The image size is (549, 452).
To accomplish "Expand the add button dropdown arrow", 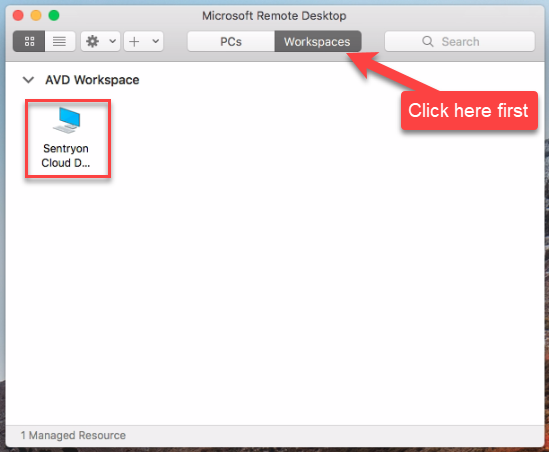I will [x=156, y=41].
